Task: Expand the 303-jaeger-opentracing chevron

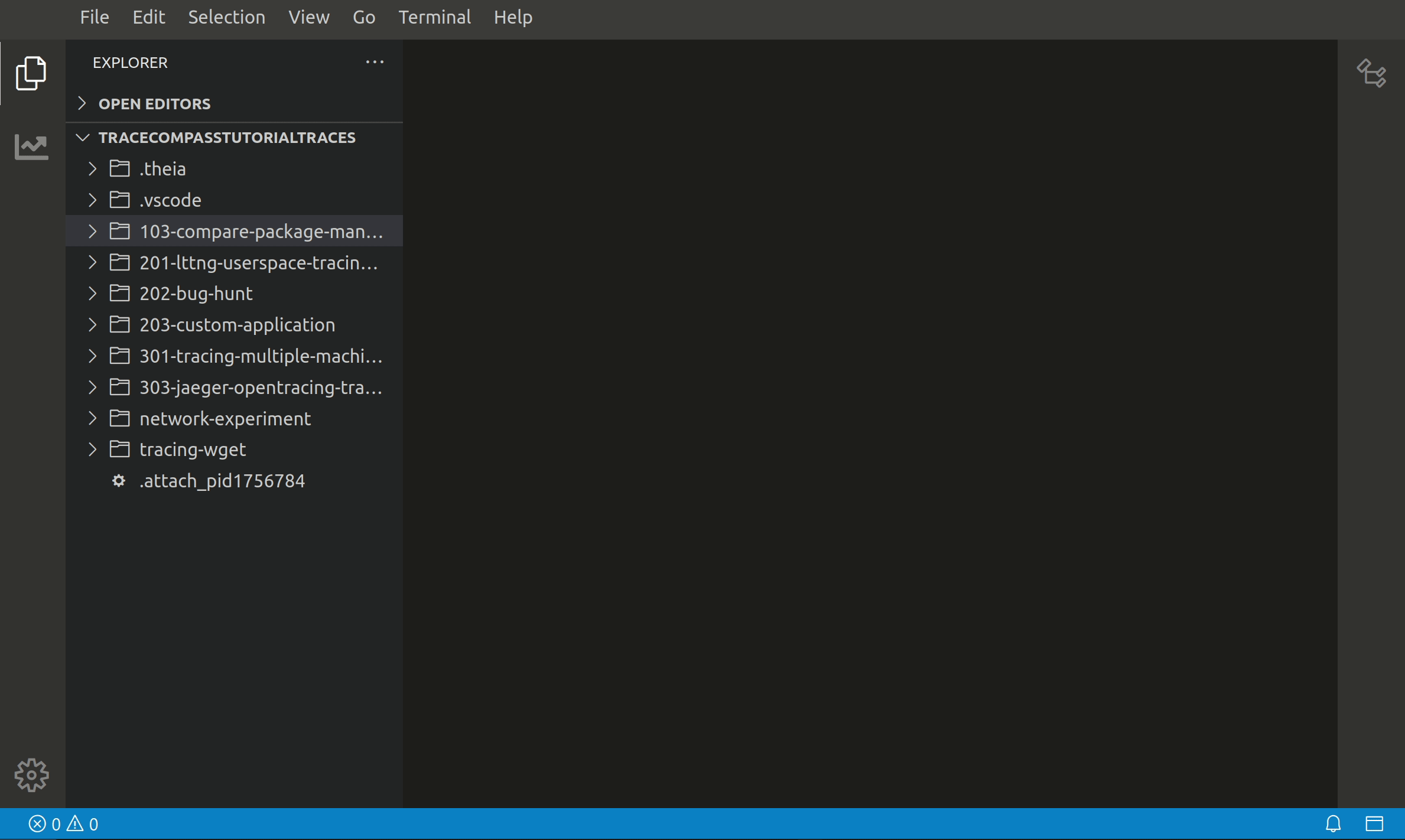Action: click(x=92, y=387)
